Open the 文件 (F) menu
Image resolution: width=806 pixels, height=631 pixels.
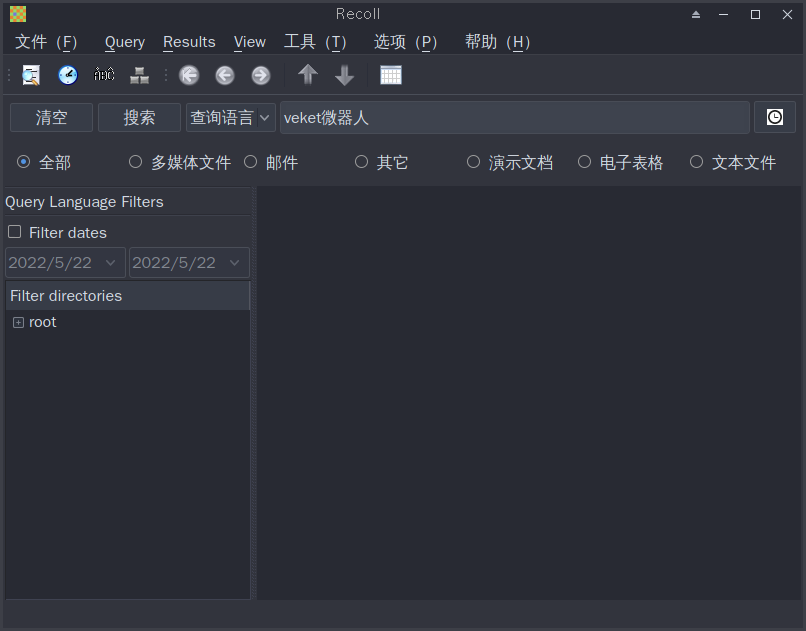[x=46, y=42]
